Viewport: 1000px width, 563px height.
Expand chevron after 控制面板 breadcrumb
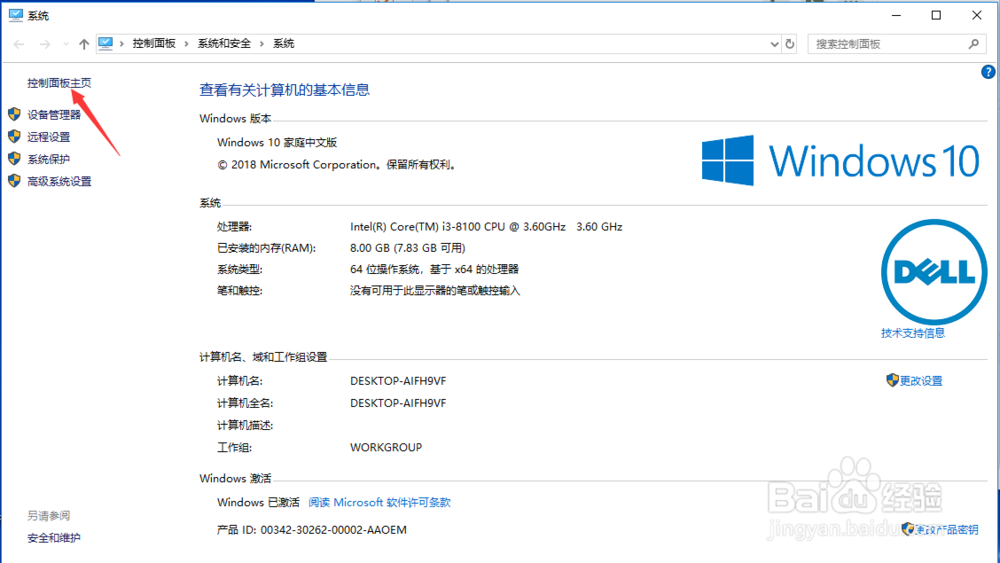coord(186,43)
